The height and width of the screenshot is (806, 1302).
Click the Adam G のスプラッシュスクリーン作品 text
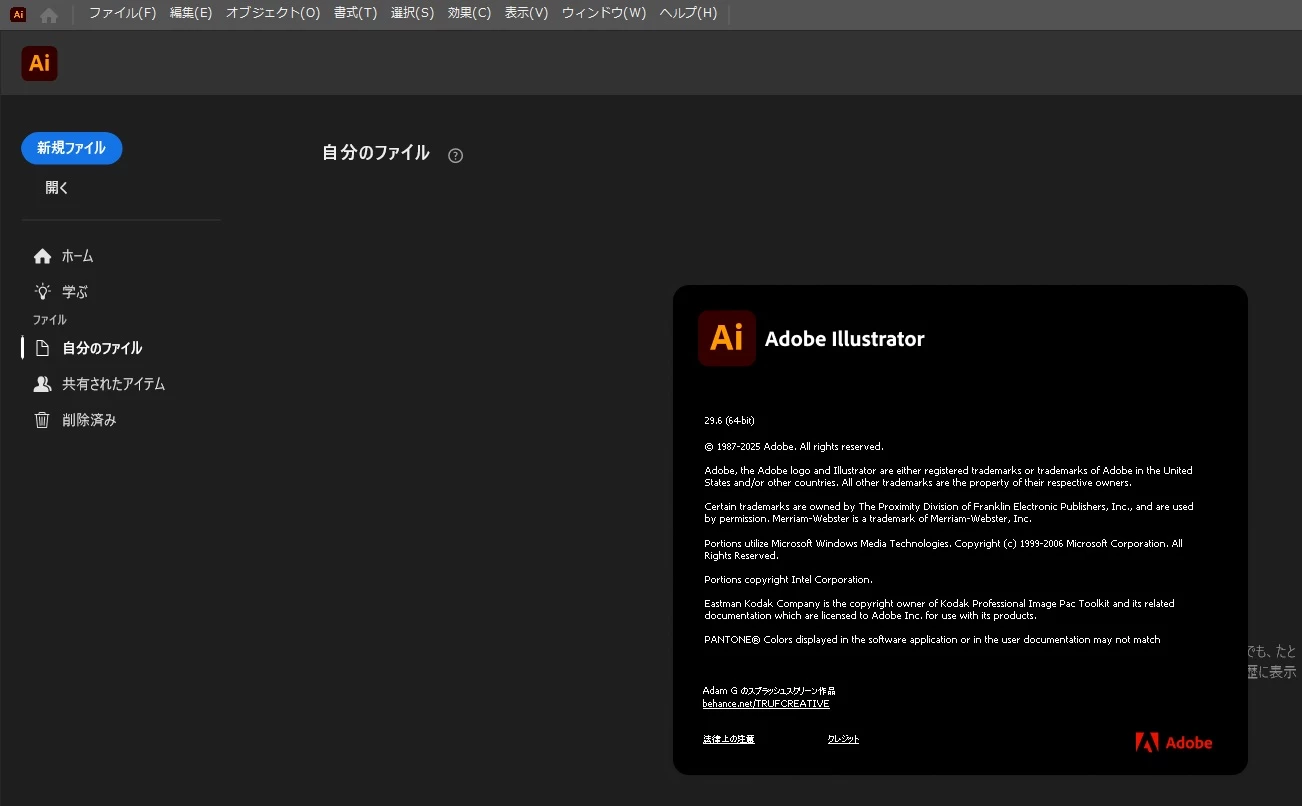tap(769, 691)
